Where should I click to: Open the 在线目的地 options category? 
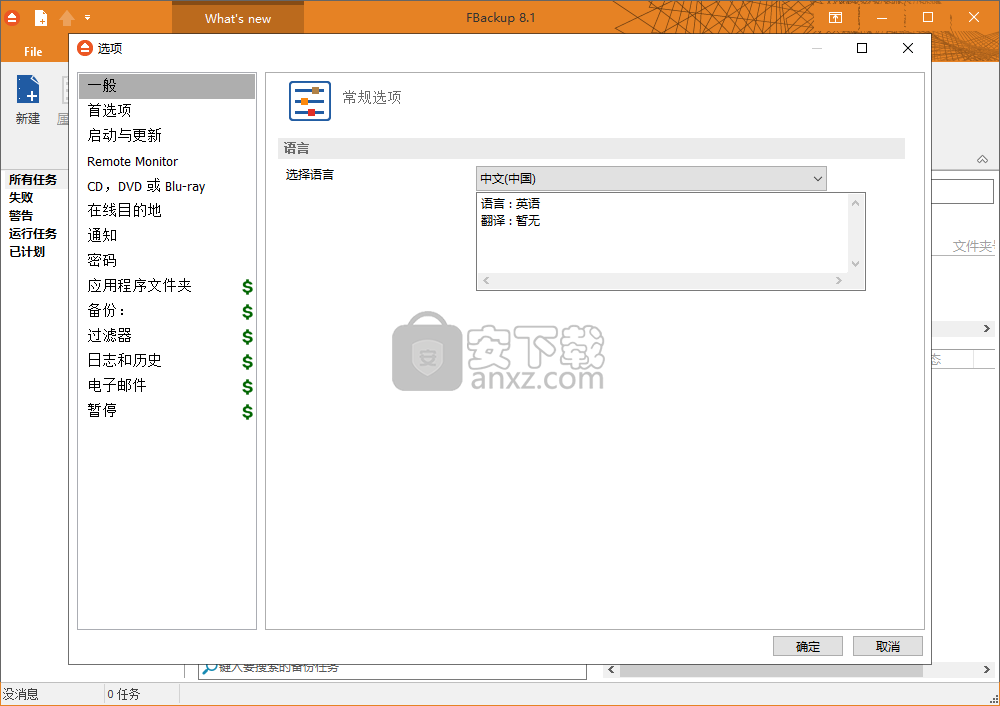pyautogui.click(x=166, y=210)
